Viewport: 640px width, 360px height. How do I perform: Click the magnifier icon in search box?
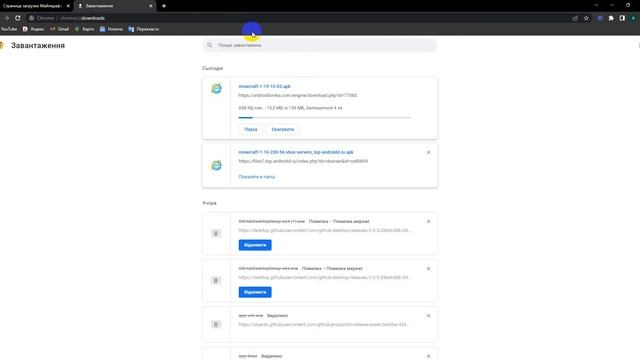click(x=209, y=45)
